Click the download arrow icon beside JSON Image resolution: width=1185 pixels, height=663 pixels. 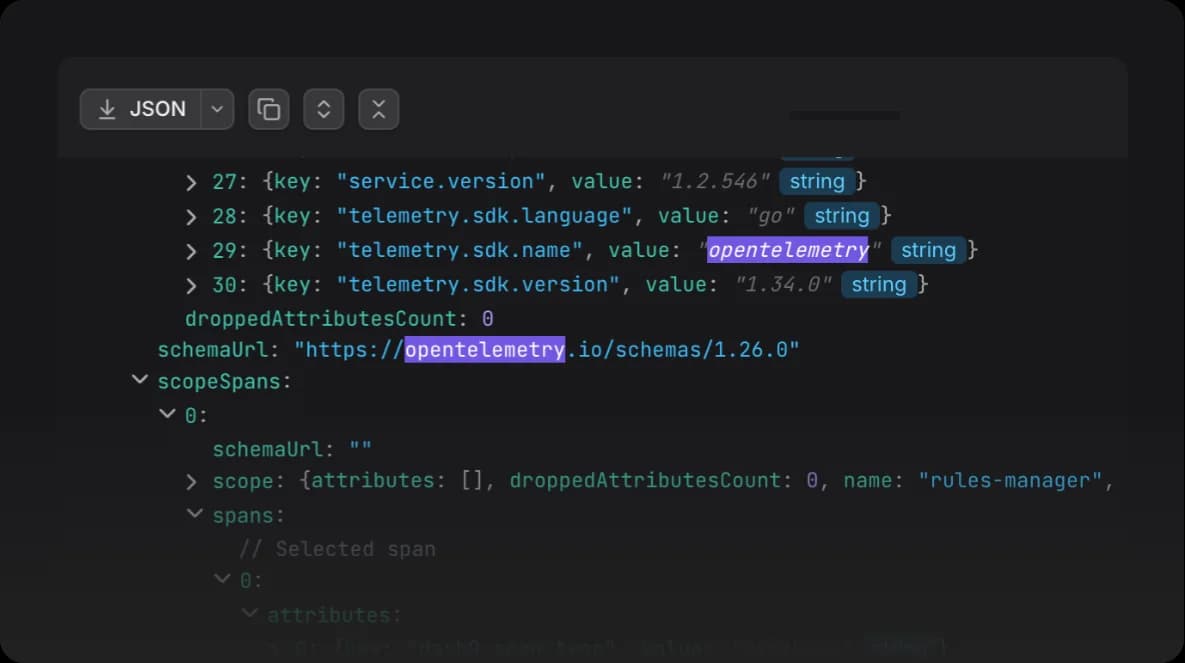[x=107, y=110]
